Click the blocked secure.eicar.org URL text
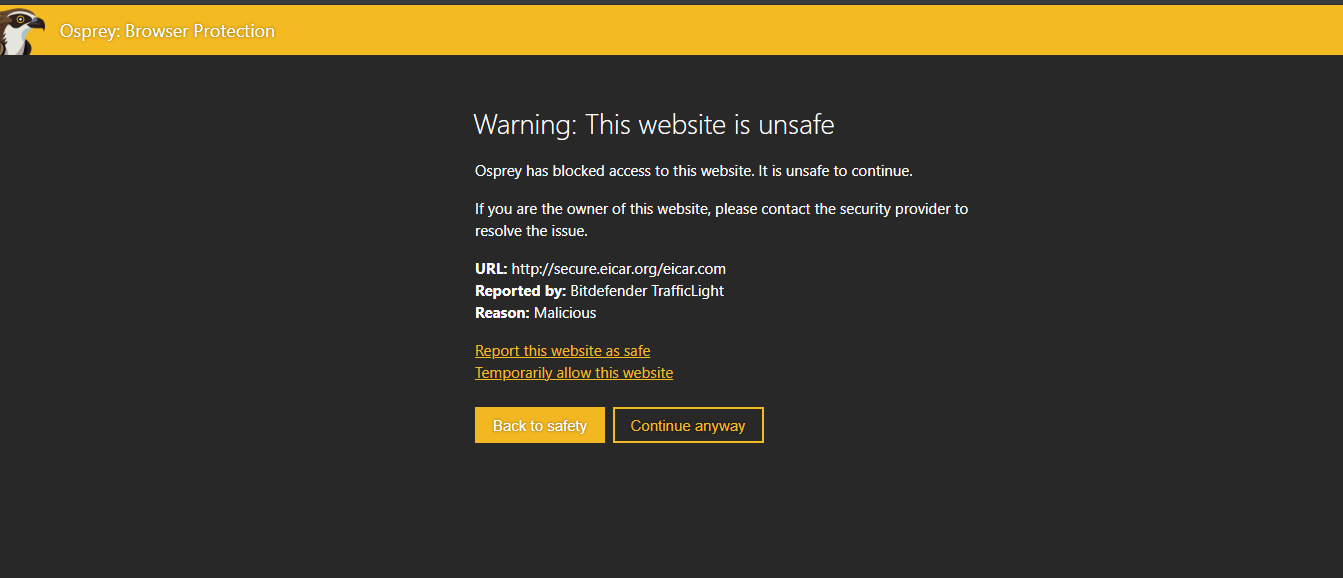The height and width of the screenshot is (578, 1343). [x=618, y=269]
